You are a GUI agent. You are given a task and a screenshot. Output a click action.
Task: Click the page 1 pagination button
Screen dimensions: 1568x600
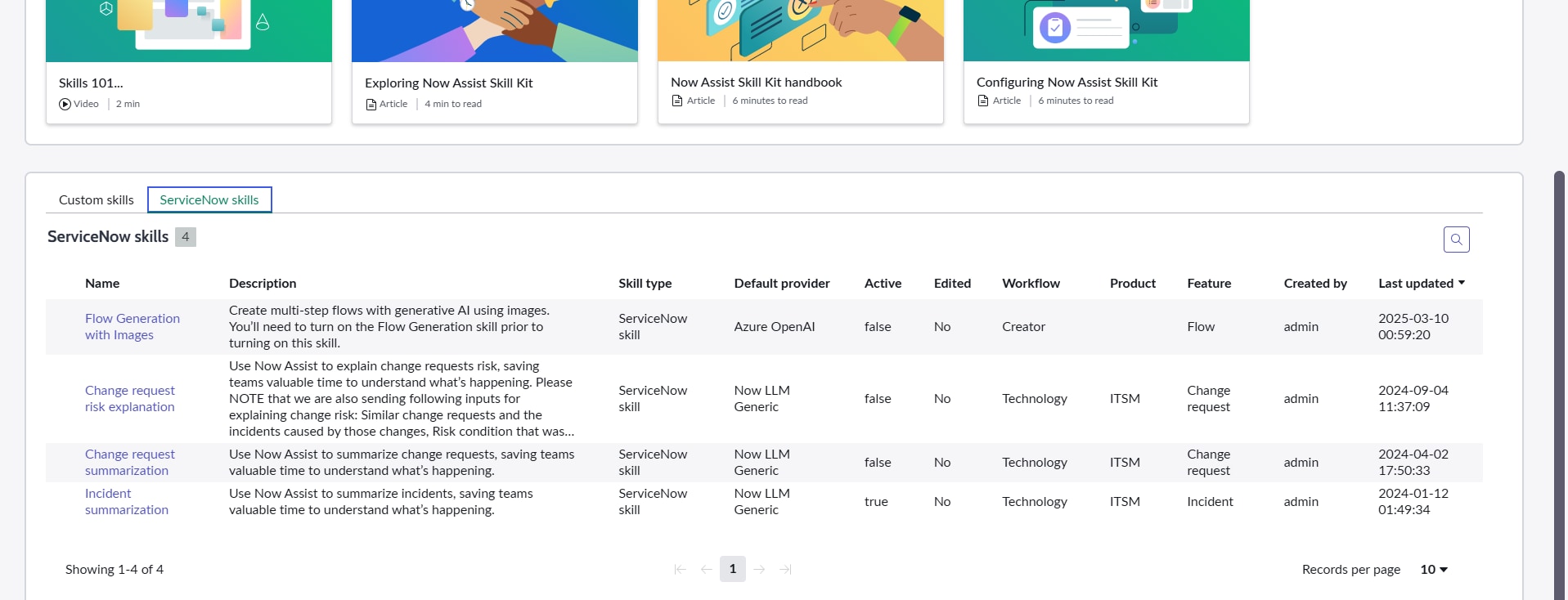click(732, 569)
